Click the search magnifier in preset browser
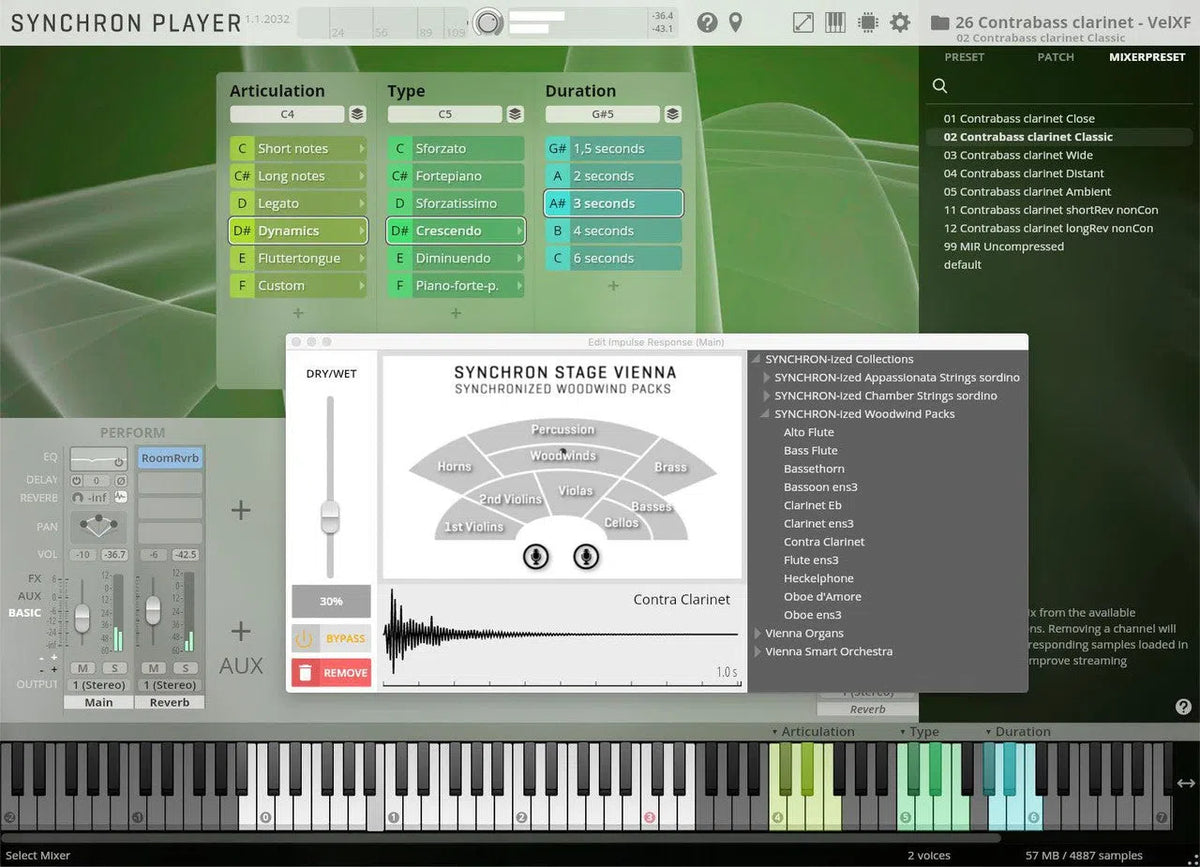 click(x=940, y=86)
